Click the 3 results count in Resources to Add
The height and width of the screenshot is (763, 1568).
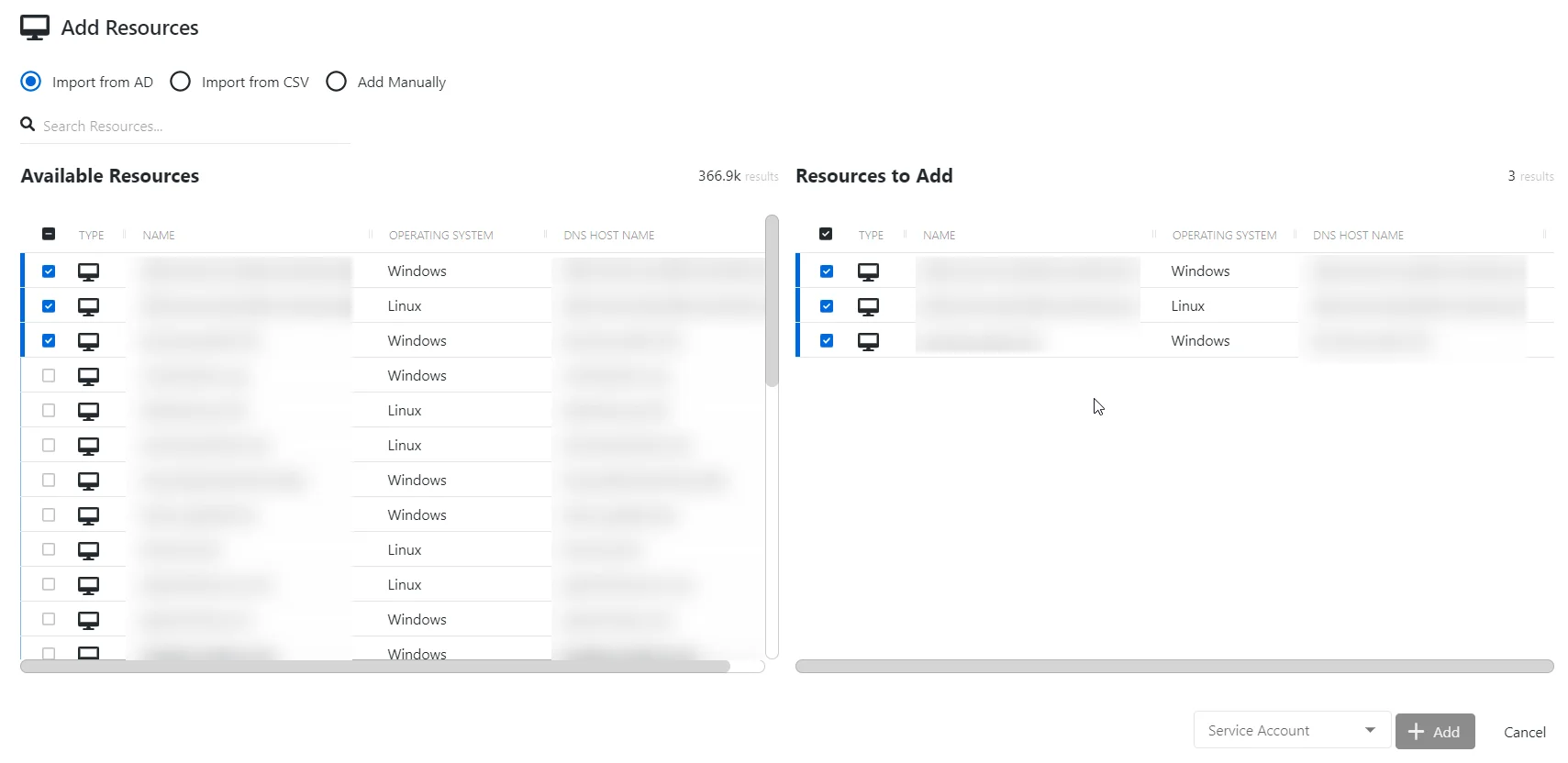(x=1530, y=176)
